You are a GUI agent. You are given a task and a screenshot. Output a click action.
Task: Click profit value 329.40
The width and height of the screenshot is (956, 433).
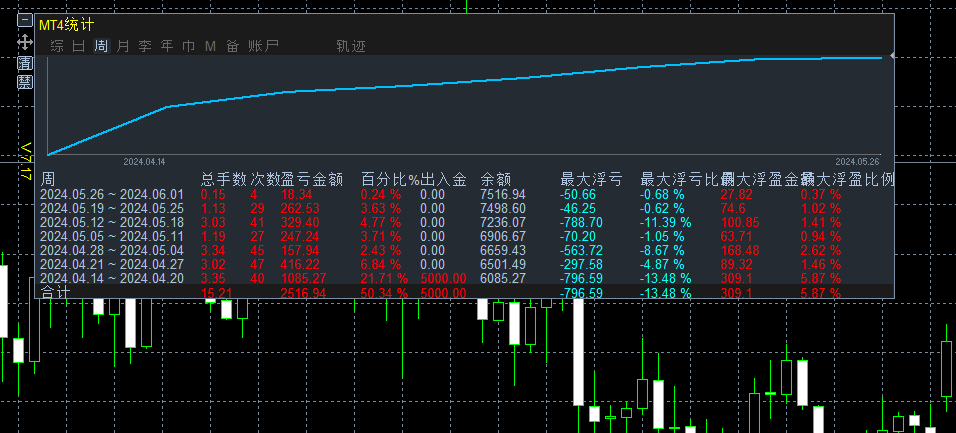click(300, 223)
